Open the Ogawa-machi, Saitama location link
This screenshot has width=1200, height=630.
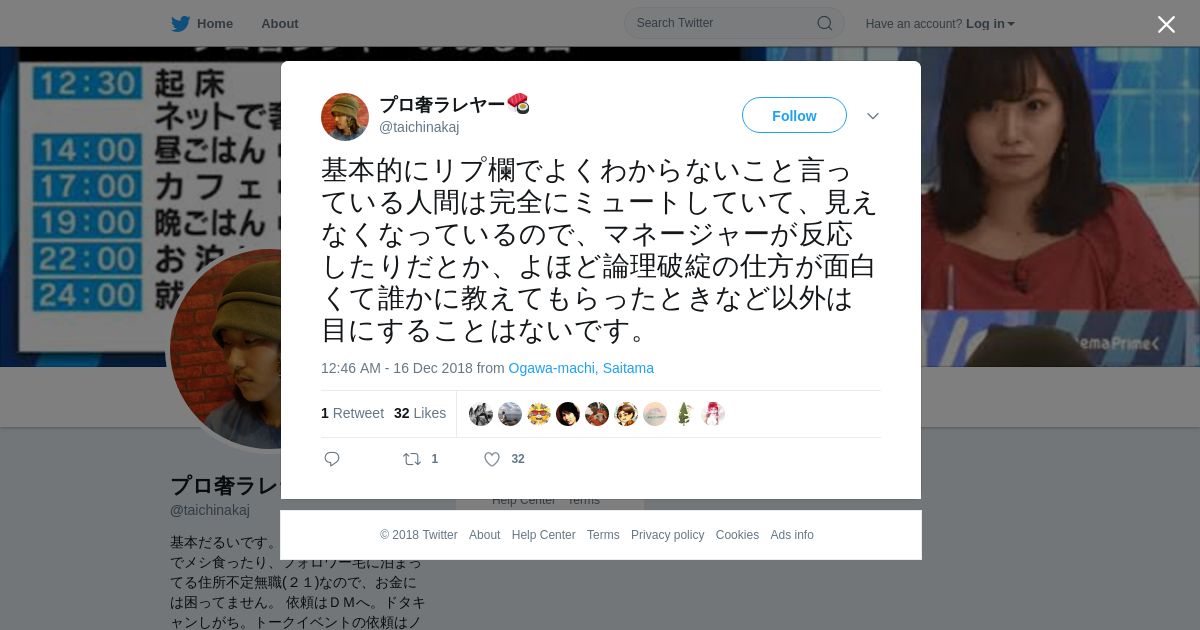click(x=581, y=368)
